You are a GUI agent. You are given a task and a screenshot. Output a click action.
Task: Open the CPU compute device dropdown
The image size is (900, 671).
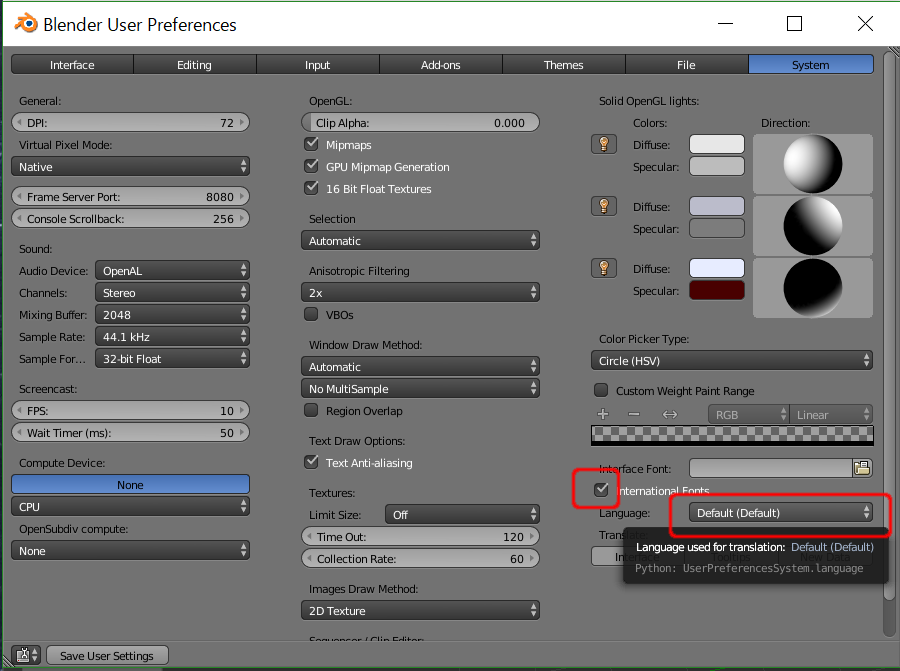click(130, 507)
